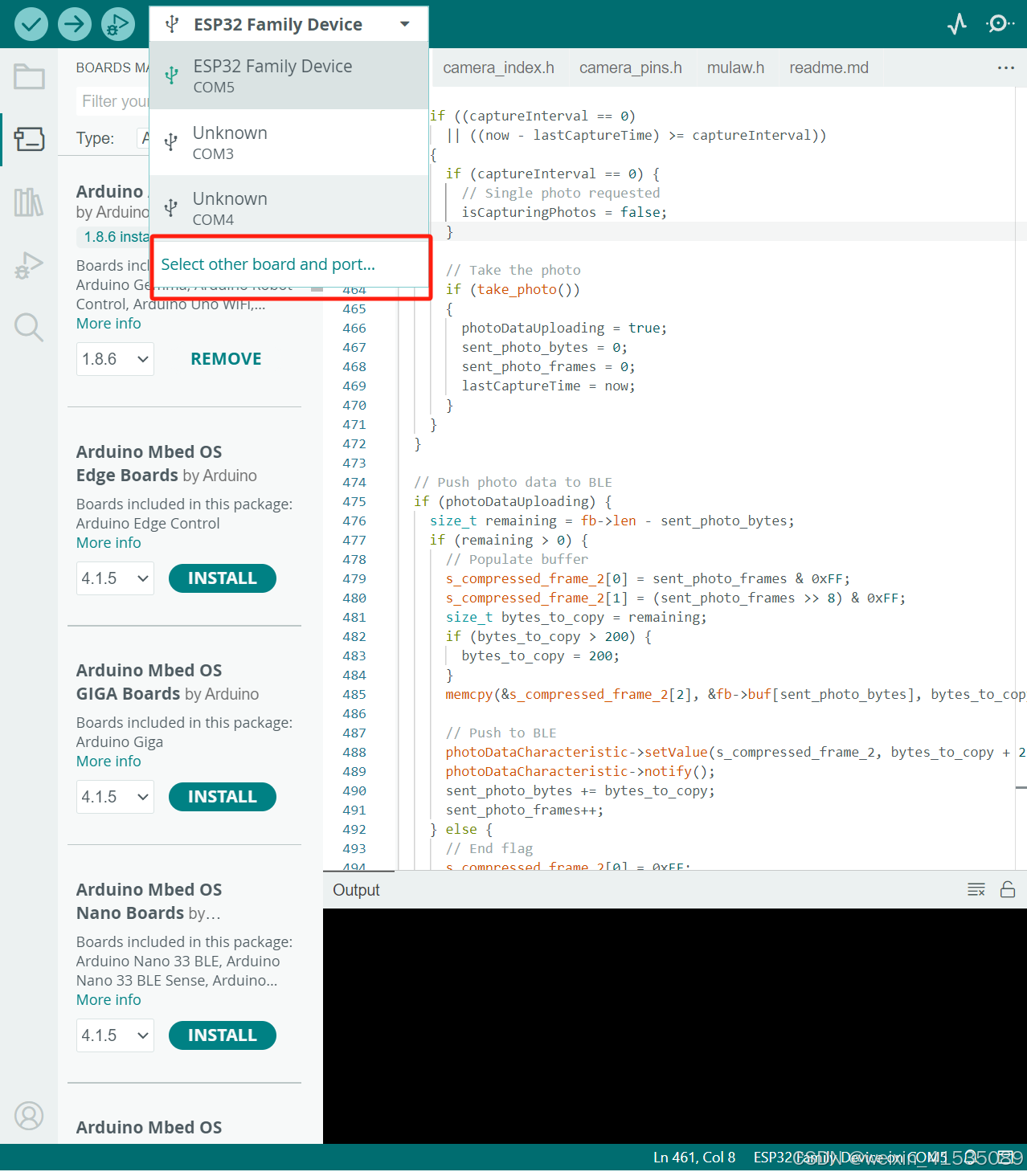The image size is (1027, 1176).
Task: Toggle output autoscroll lock icon
Action: pos(1008,889)
